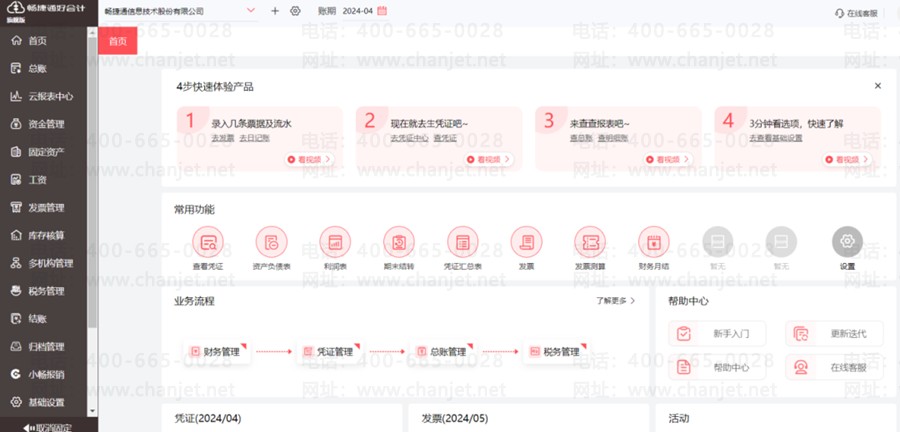Follow the 查明细账 link
900x432 pixels.
click(x=612, y=138)
